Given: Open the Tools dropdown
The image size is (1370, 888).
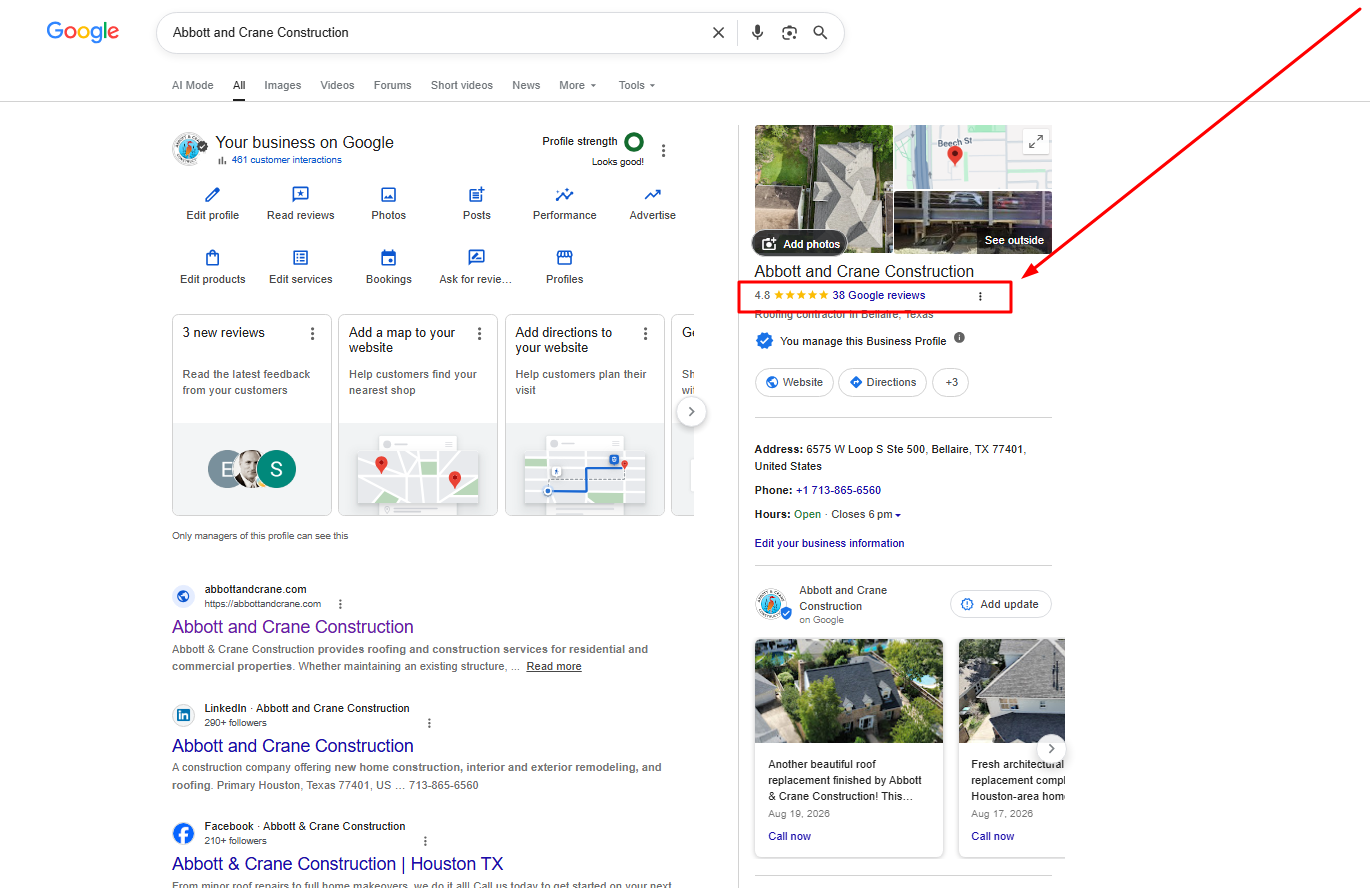Looking at the screenshot, I should click(637, 85).
